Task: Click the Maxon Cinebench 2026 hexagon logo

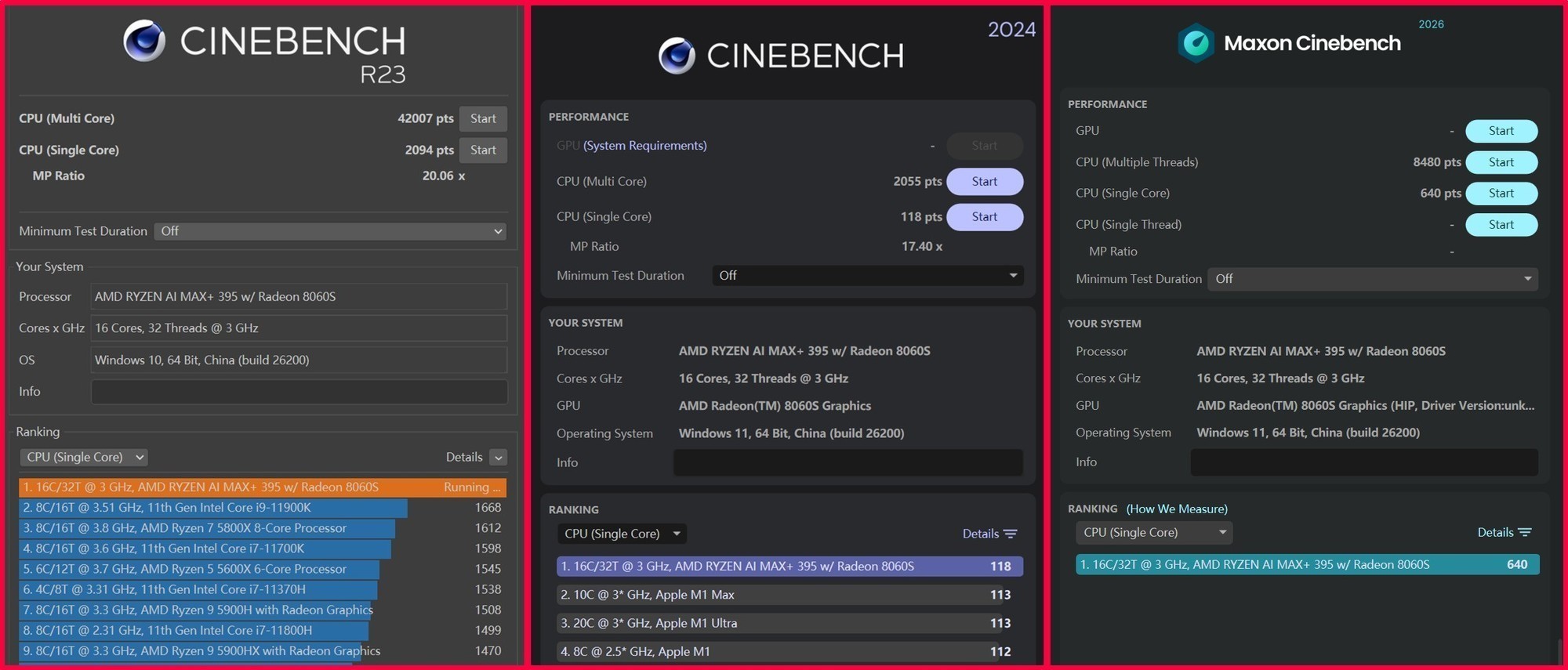Action: click(1196, 42)
